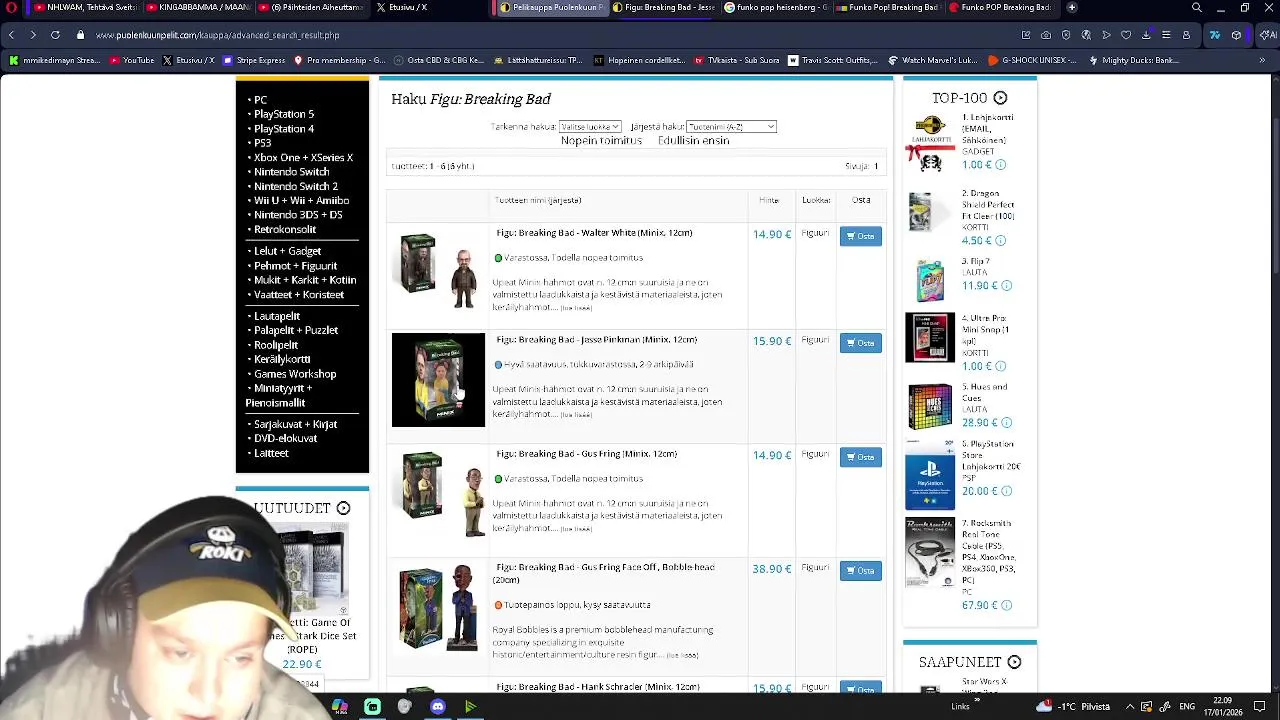The height and width of the screenshot is (720, 1280).
Task: Sort by Nopein toimitus link
Action: 601,141
